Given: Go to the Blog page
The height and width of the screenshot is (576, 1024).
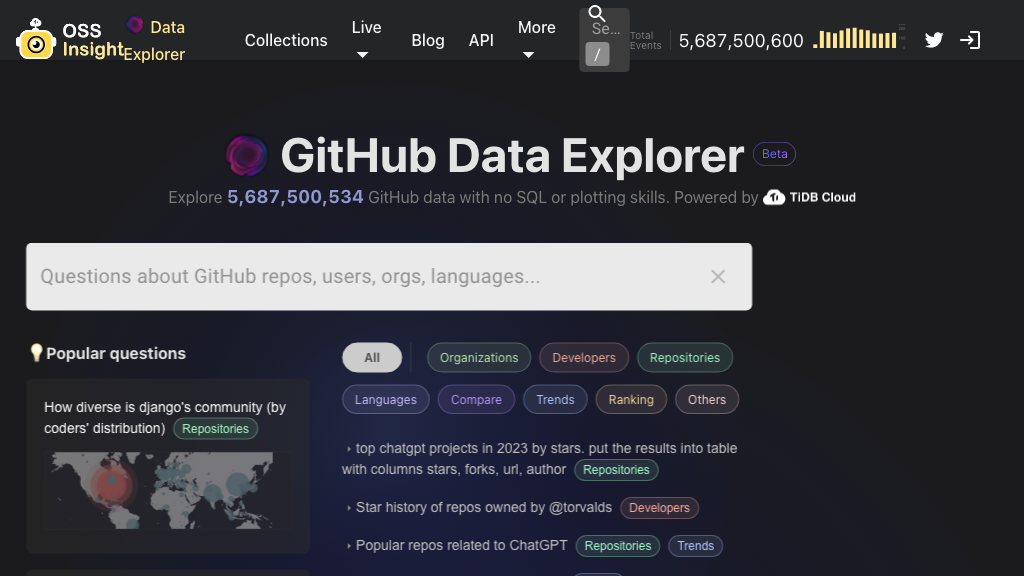Looking at the screenshot, I should click(428, 40).
